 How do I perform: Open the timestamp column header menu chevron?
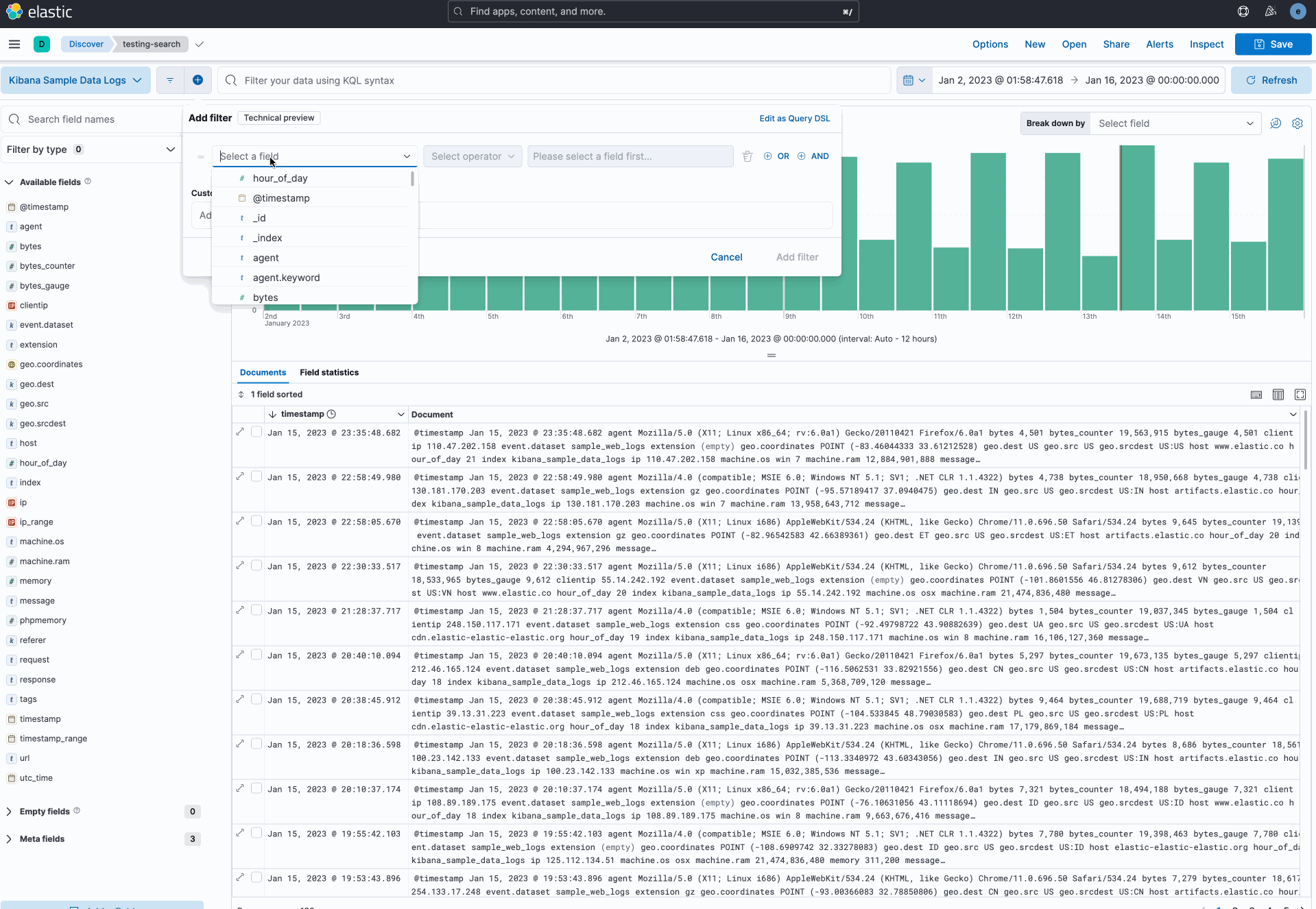click(x=400, y=414)
